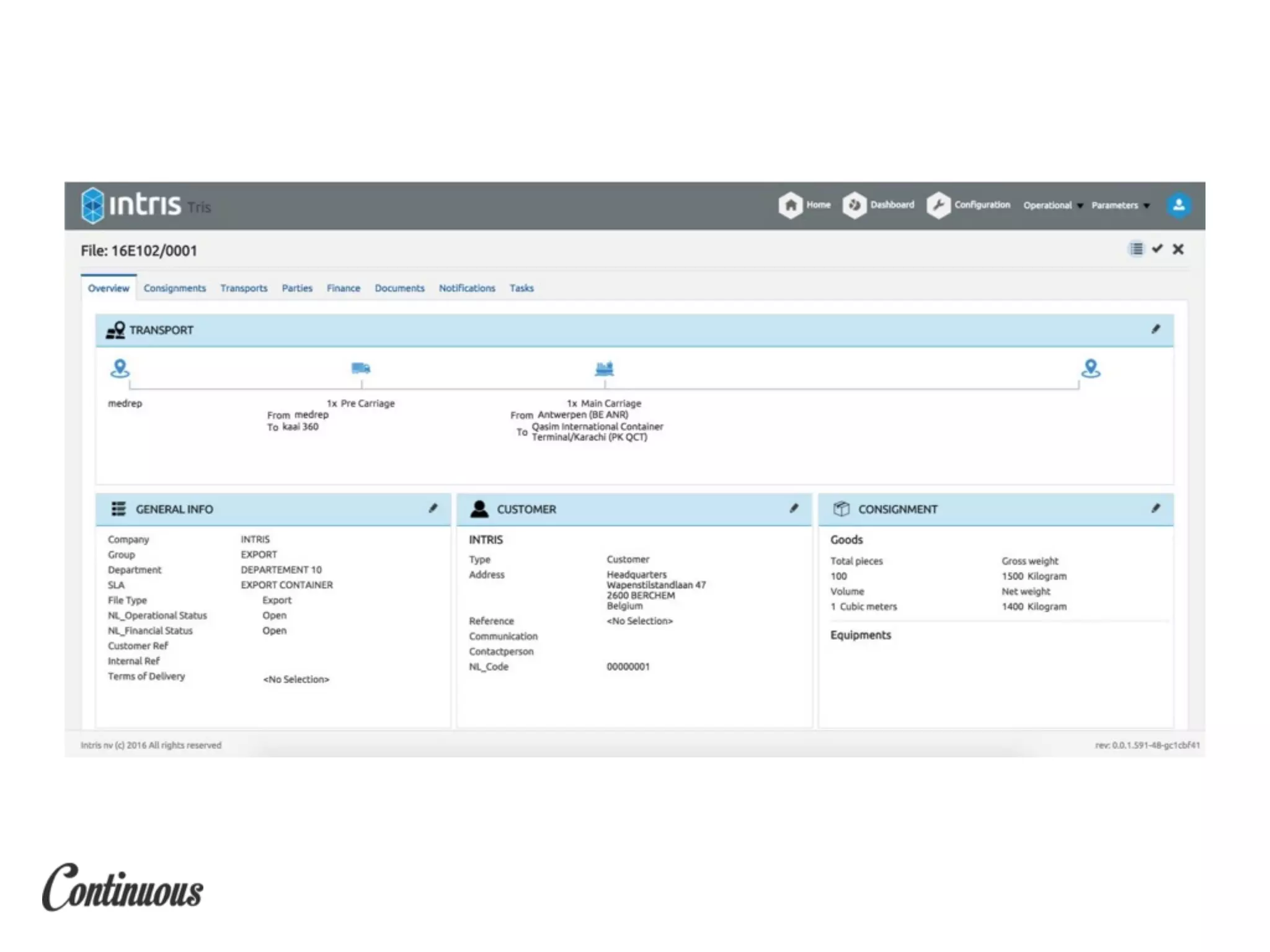Image resolution: width=1270 pixels, height=952 pixels.
Task: Go to the Documents tab
Action: [x=399, y=288]
